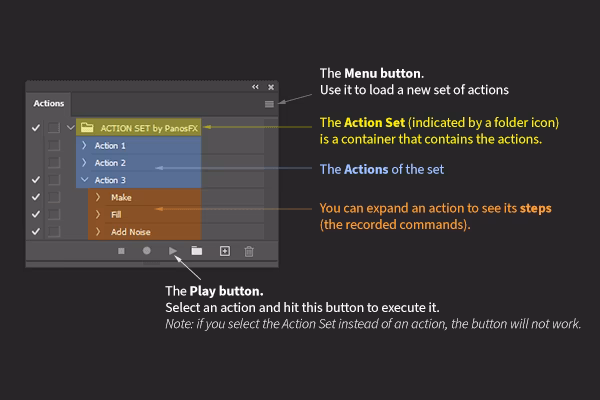Toggle the checkmark for the Fill step
Viewport: 600px width, 400px height.
click(36, 214)
